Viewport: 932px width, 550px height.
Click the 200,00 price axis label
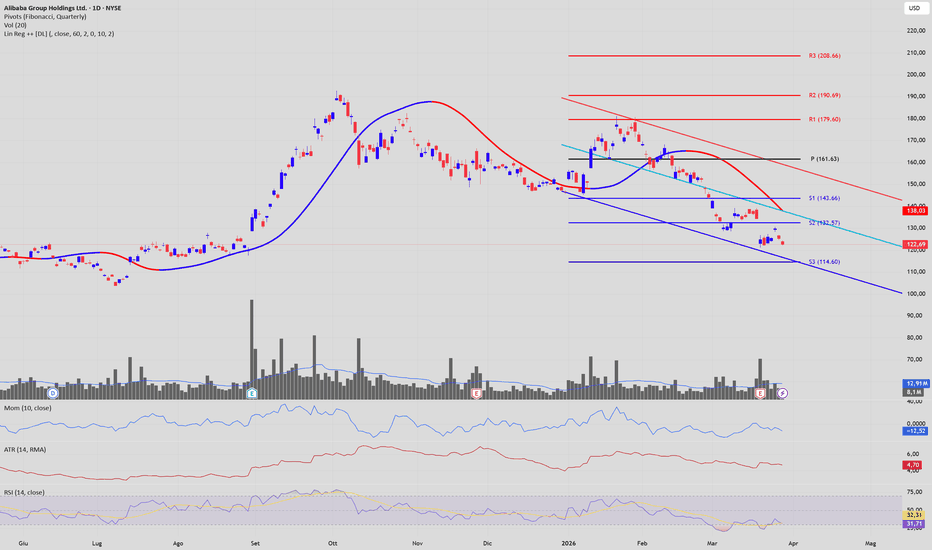pyautogui.click(x=916, y=74)
